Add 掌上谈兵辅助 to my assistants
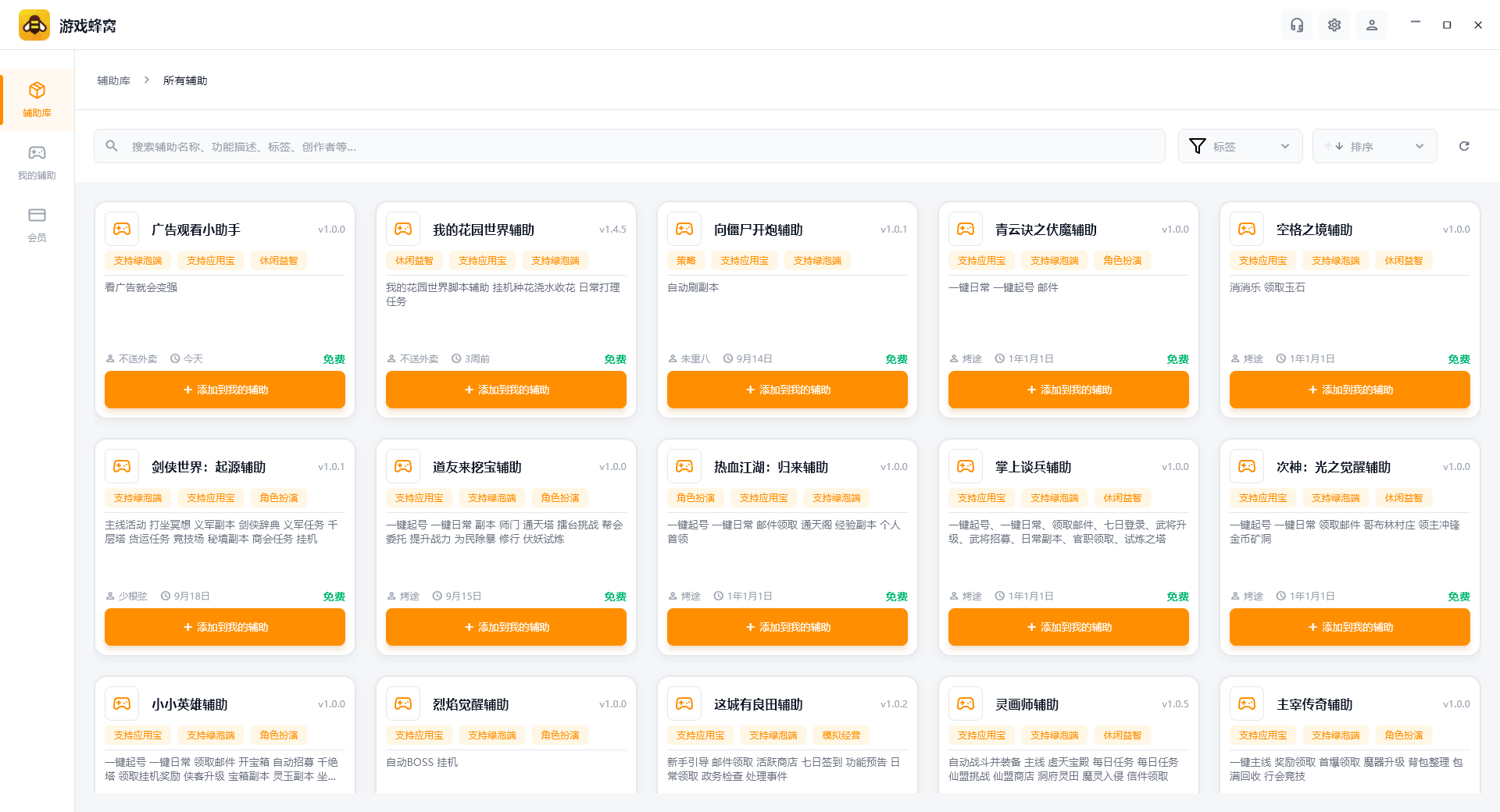The width and height of the screenshot is (1500, 812). tap(1069, 627)
